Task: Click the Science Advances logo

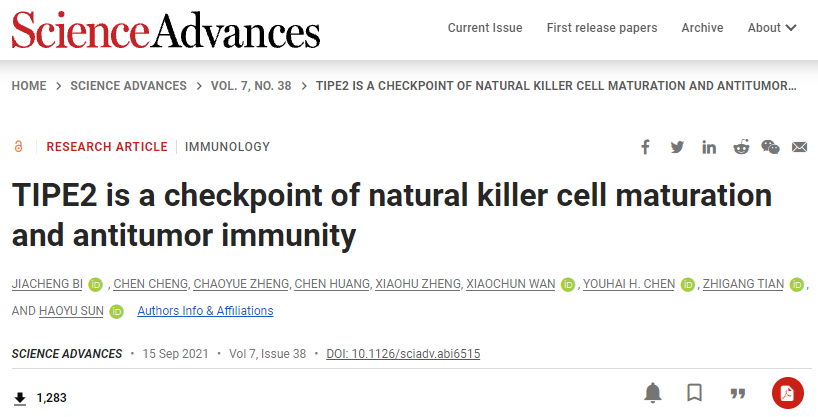Action: click(x=166, y=30)
